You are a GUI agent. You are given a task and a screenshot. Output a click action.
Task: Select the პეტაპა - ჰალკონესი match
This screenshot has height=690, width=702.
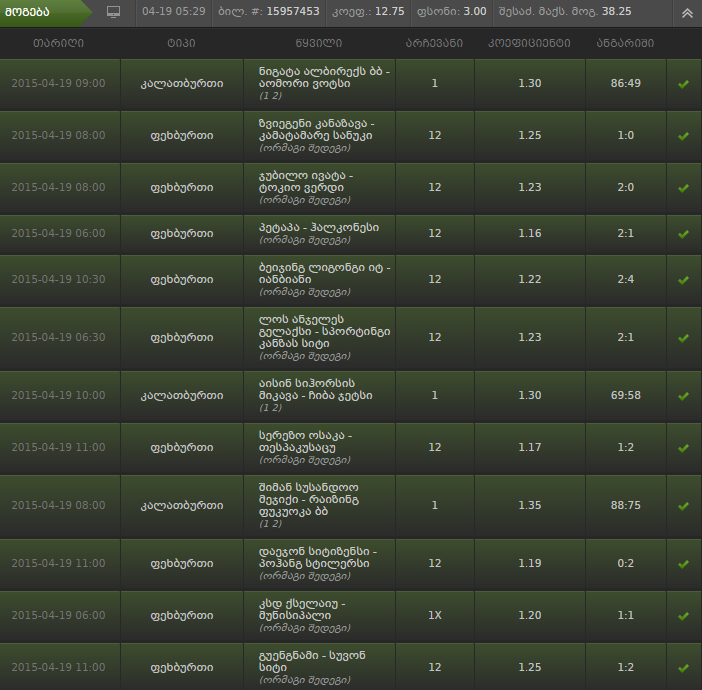pyautogui.click(x=319, y=228)
